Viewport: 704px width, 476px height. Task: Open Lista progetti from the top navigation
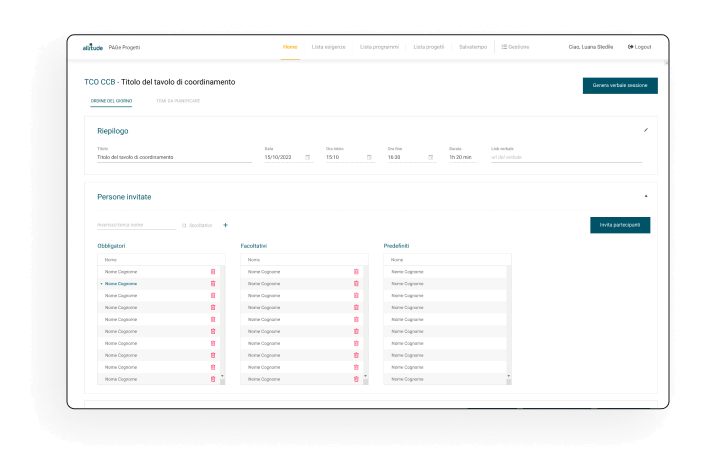(x=430, y=47)
